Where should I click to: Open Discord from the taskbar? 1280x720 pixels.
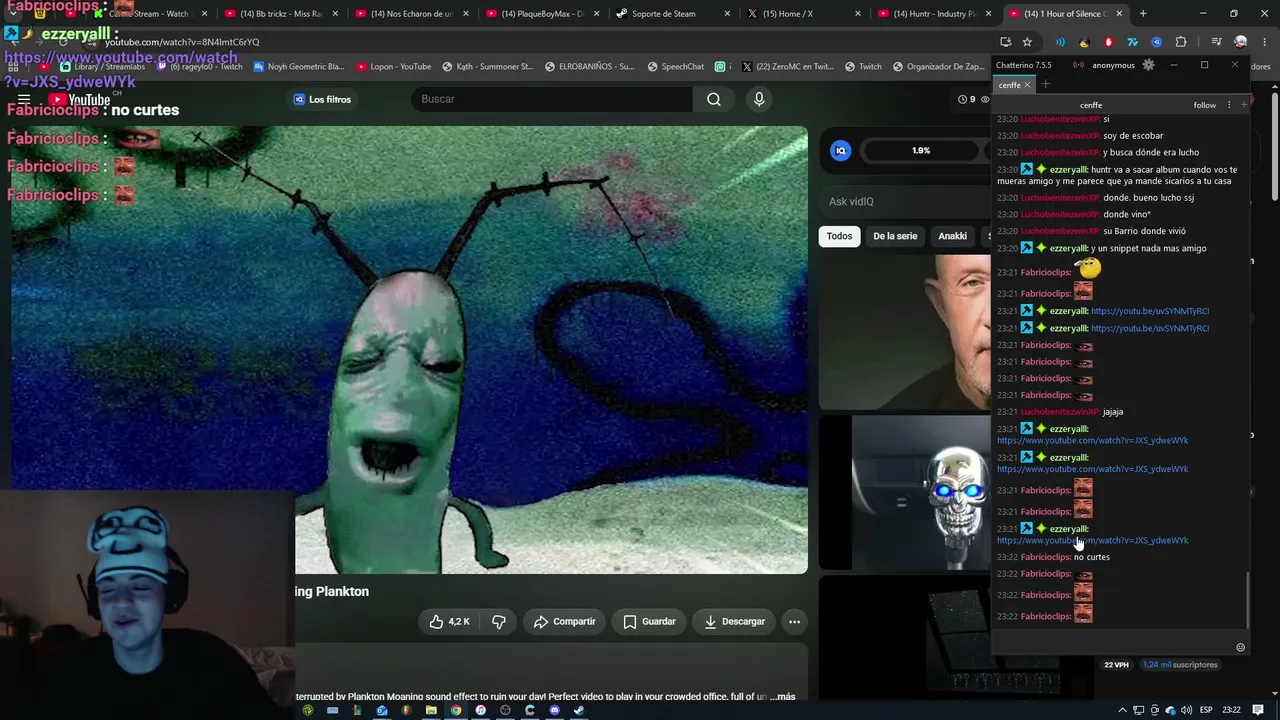[554, 710]
